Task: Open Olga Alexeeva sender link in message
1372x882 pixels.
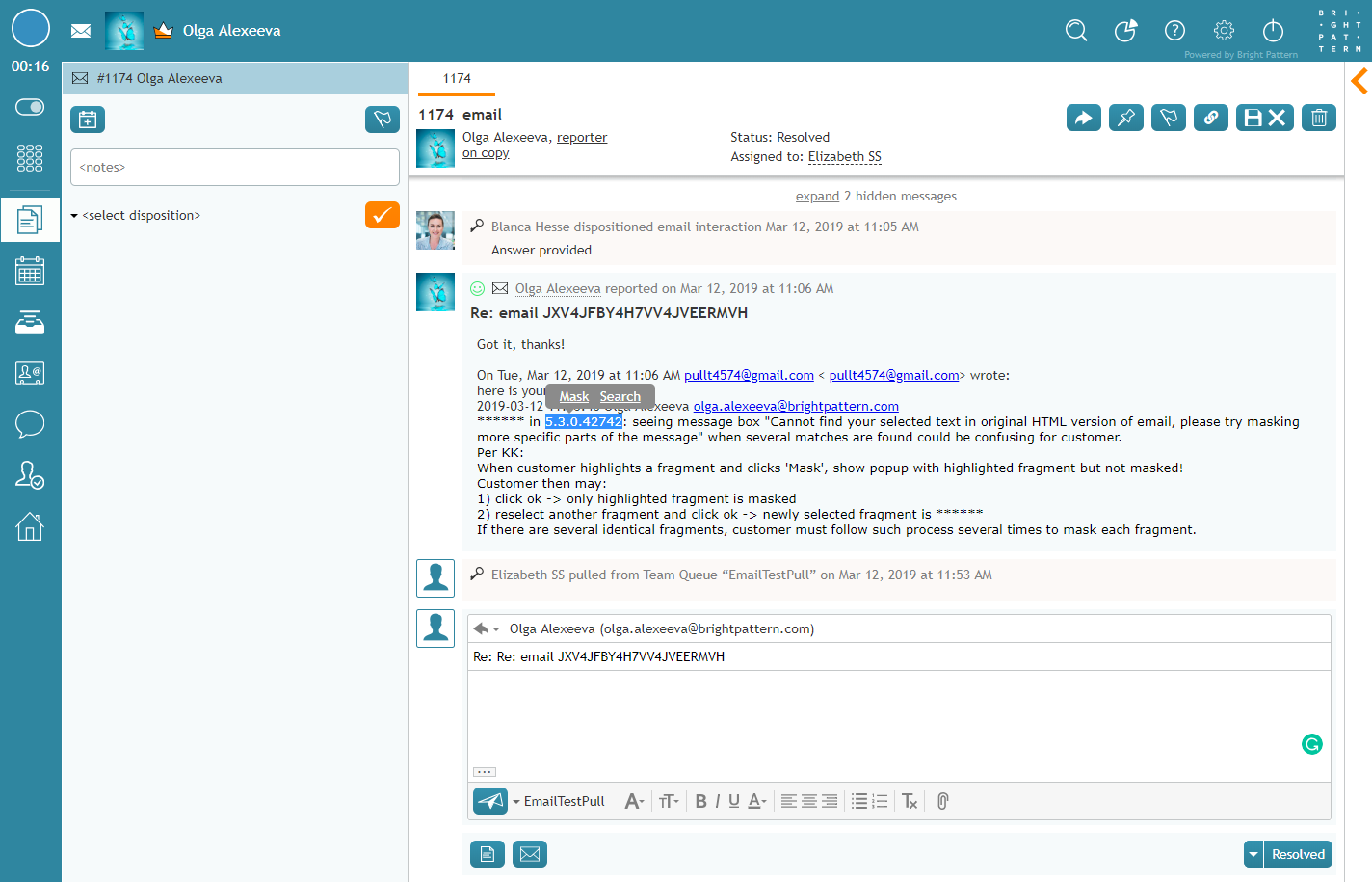Action: 558,288
